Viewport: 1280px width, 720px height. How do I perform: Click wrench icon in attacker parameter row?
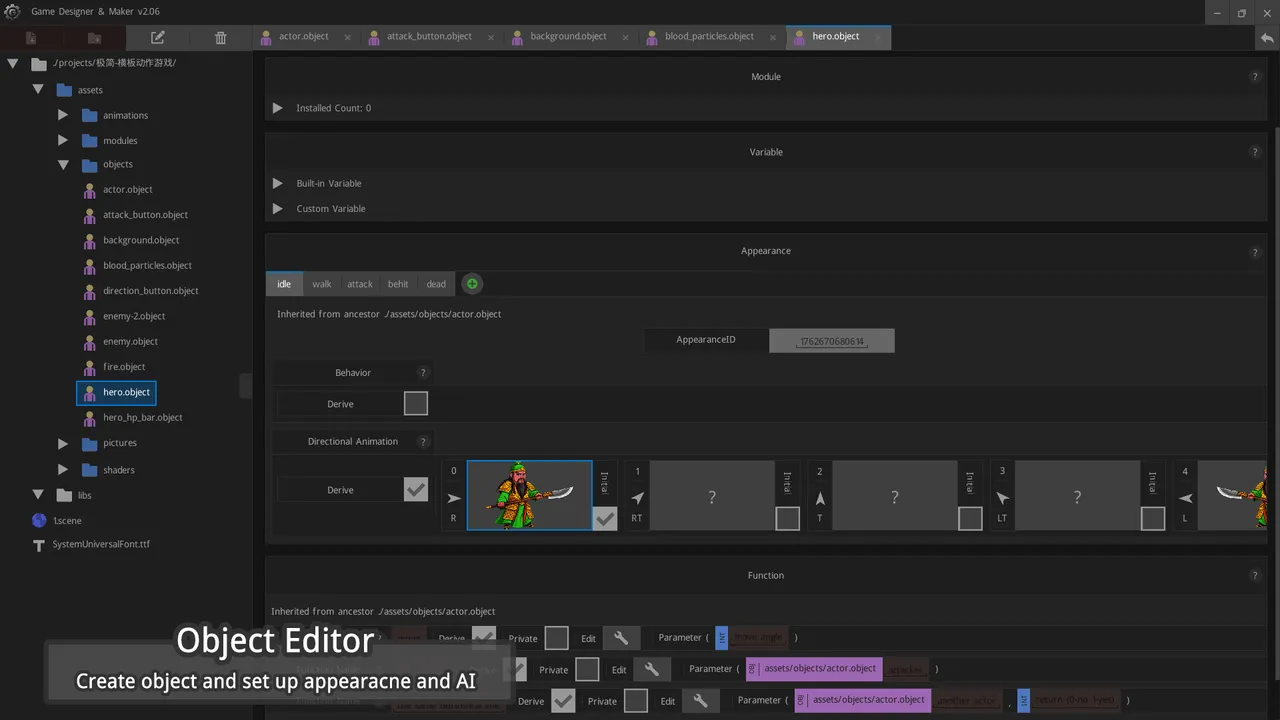pos(652,669)
